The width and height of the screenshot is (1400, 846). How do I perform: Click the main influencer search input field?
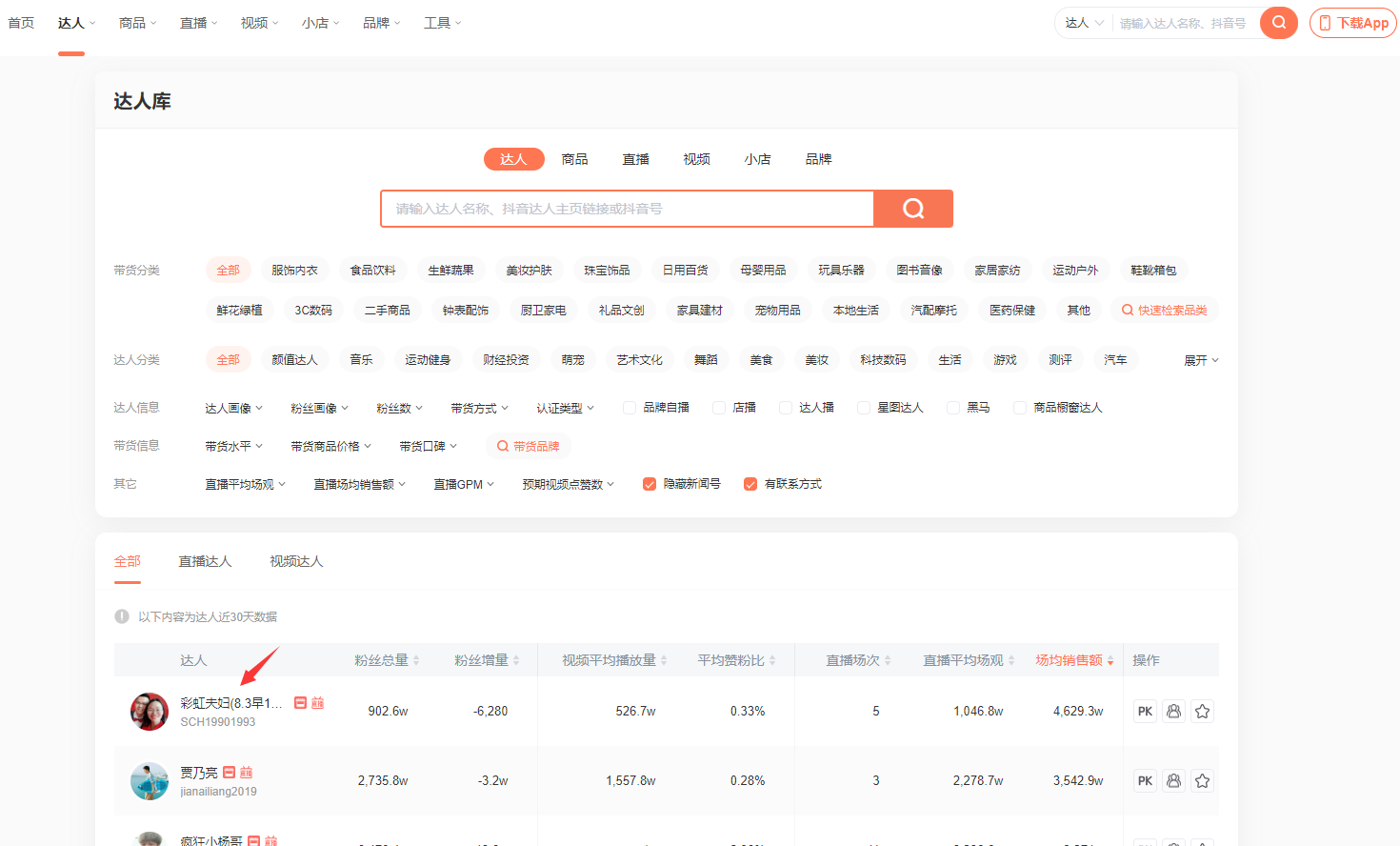(x=627, y=209)
